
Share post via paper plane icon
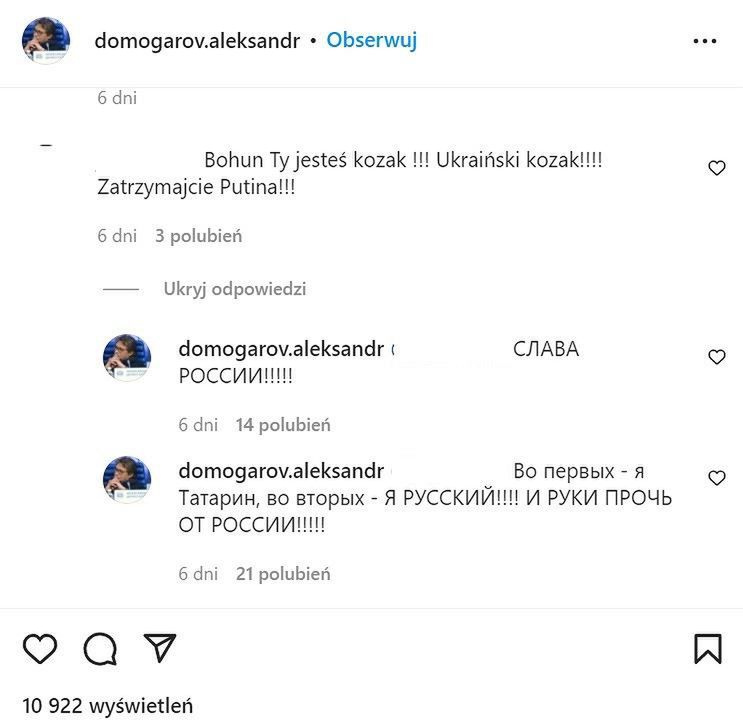coord(160,647)
